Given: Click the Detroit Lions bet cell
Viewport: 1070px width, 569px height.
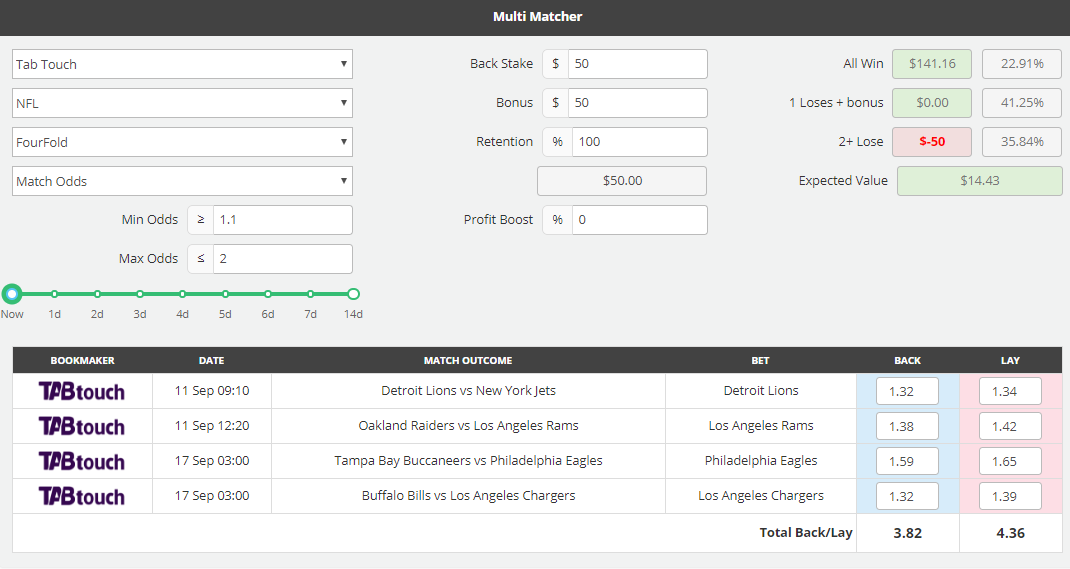Looking at the screenshot, I should pos(761,390).
